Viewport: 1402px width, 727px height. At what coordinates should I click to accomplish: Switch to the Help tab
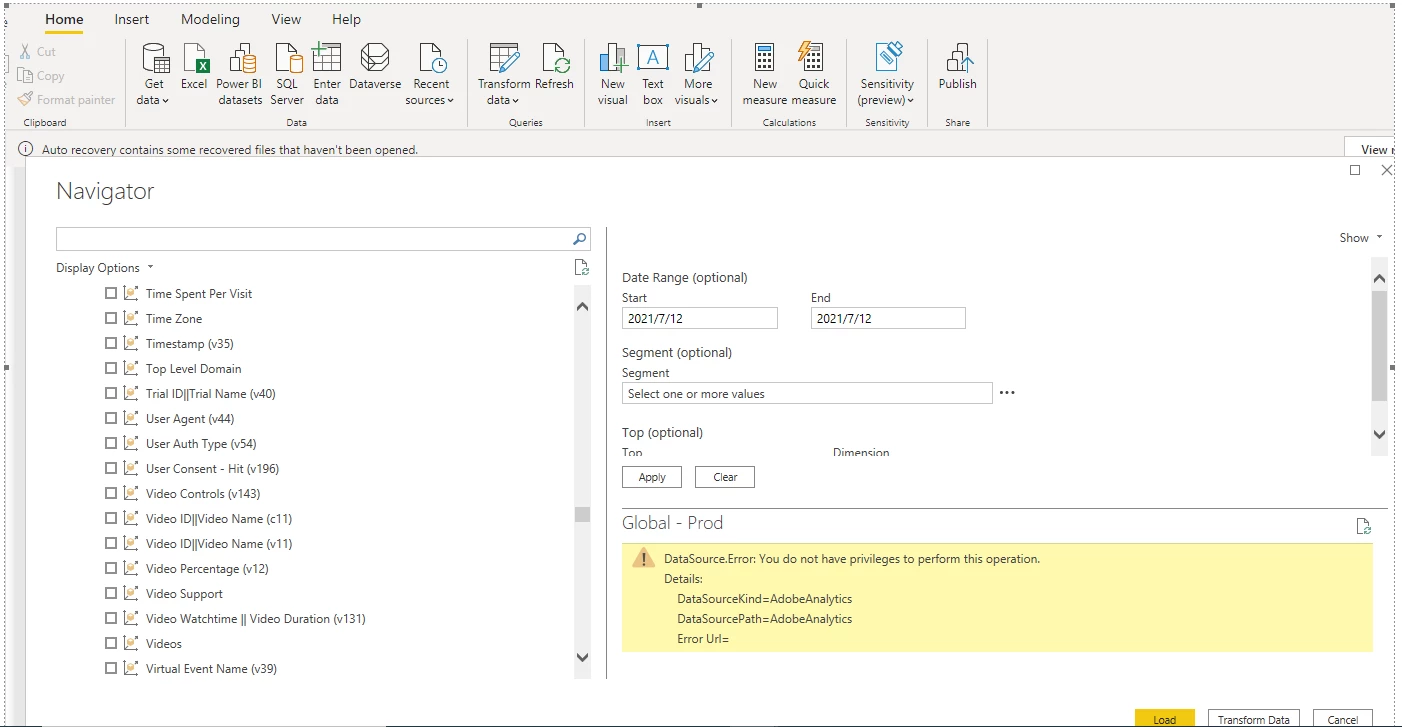click(x=346, y=19)
